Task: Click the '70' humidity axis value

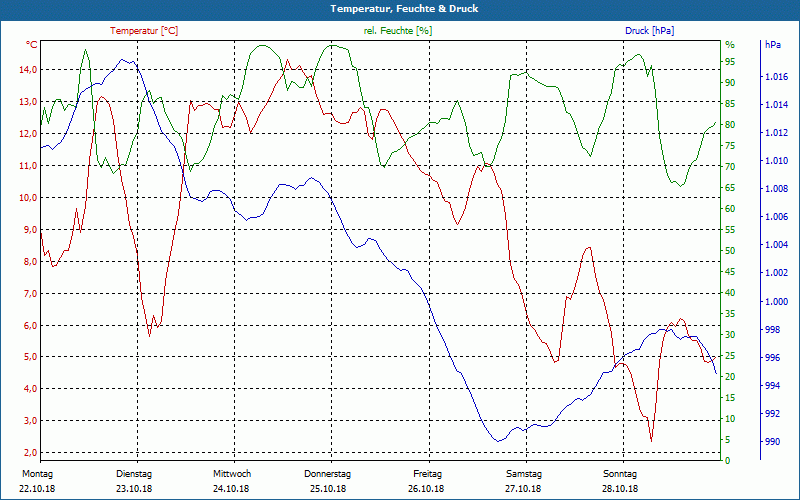Action: [x=730, y=167]
